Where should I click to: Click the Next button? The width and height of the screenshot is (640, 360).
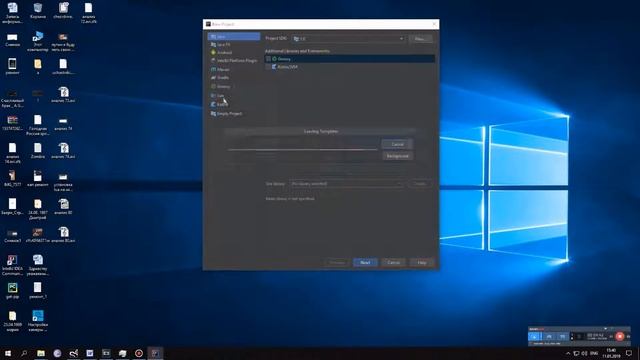[x=365, y=262]
